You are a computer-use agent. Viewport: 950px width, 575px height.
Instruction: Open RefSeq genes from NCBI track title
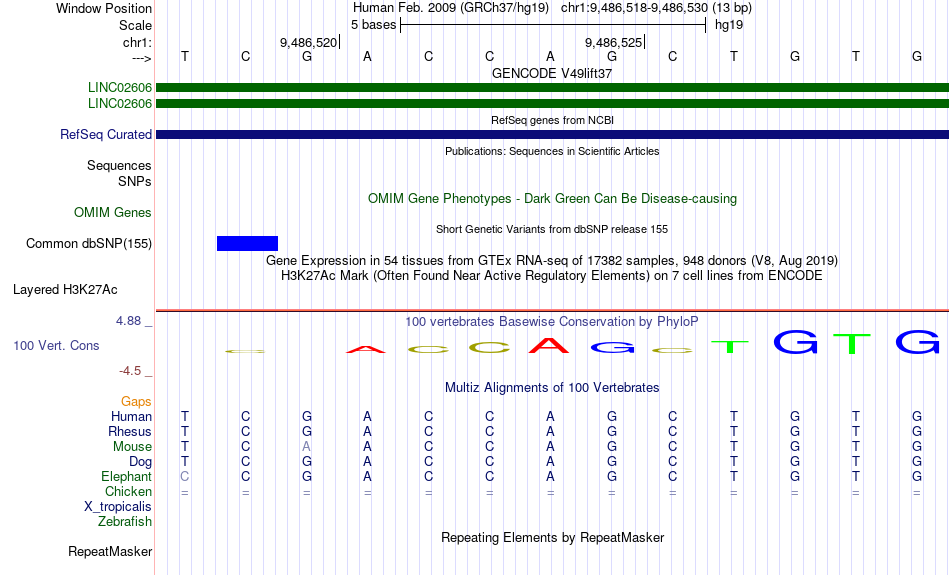tap(552, 121)
